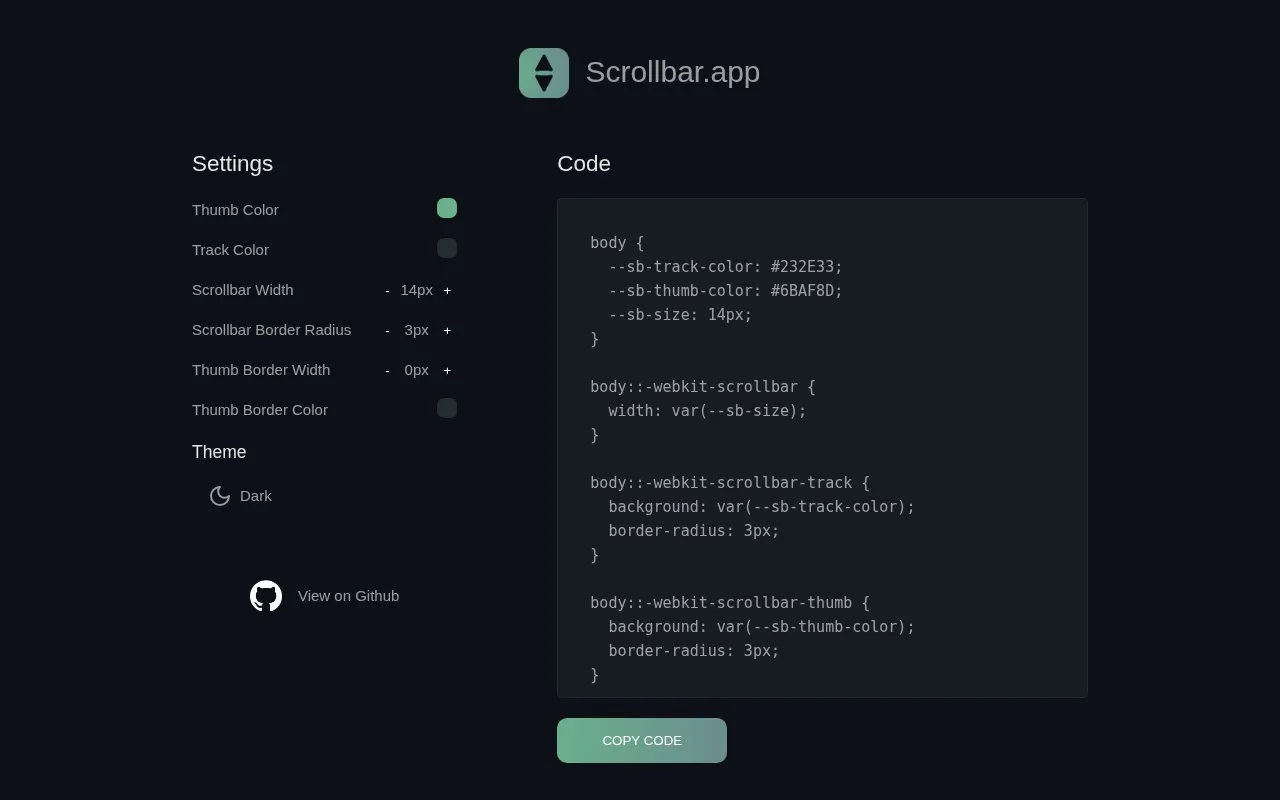Toggle the Dark theme label
1280x800 pixels.
(x=256, y=496)
